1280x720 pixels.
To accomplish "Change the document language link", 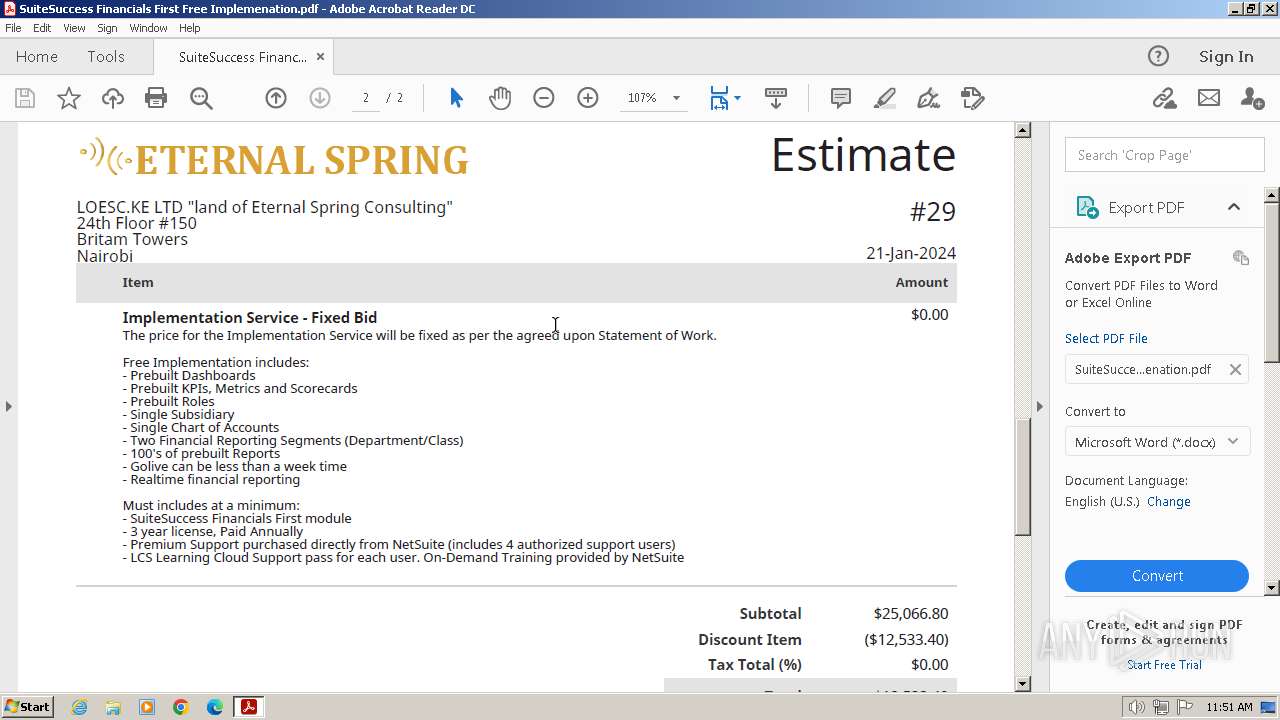I will click(x=1169, y=502).
